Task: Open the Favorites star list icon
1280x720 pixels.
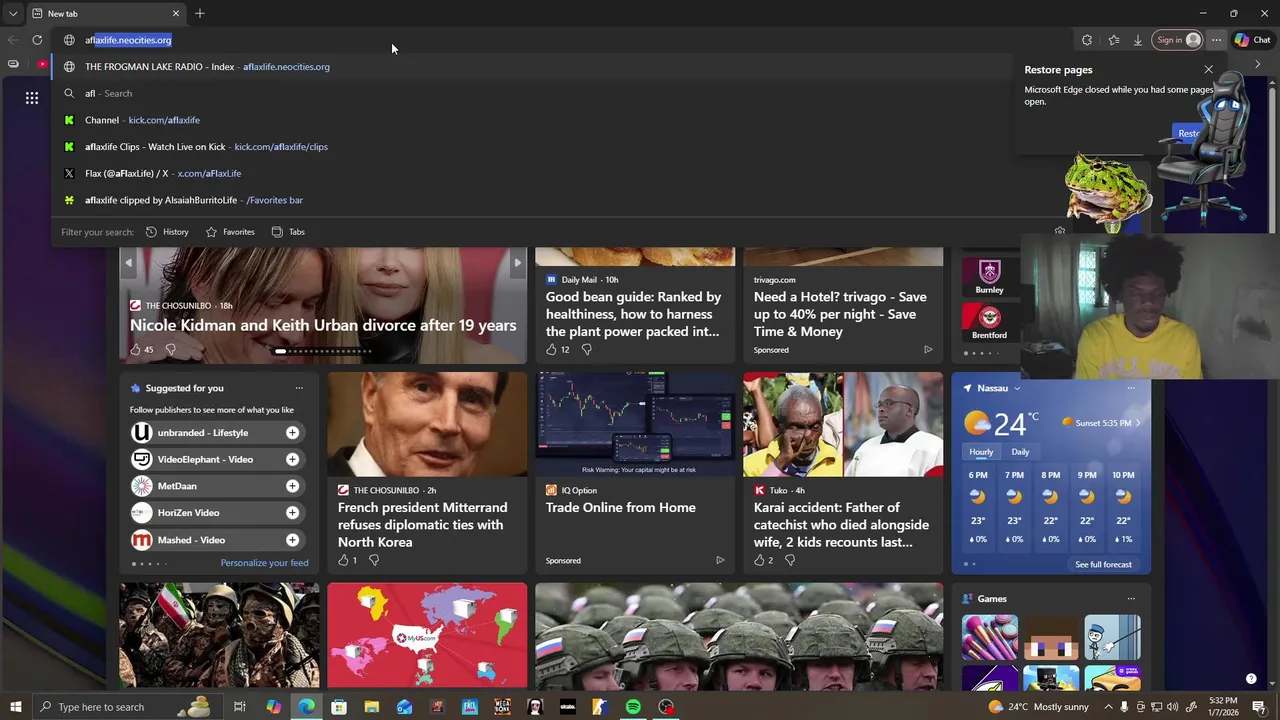Action: (1113, 40)
